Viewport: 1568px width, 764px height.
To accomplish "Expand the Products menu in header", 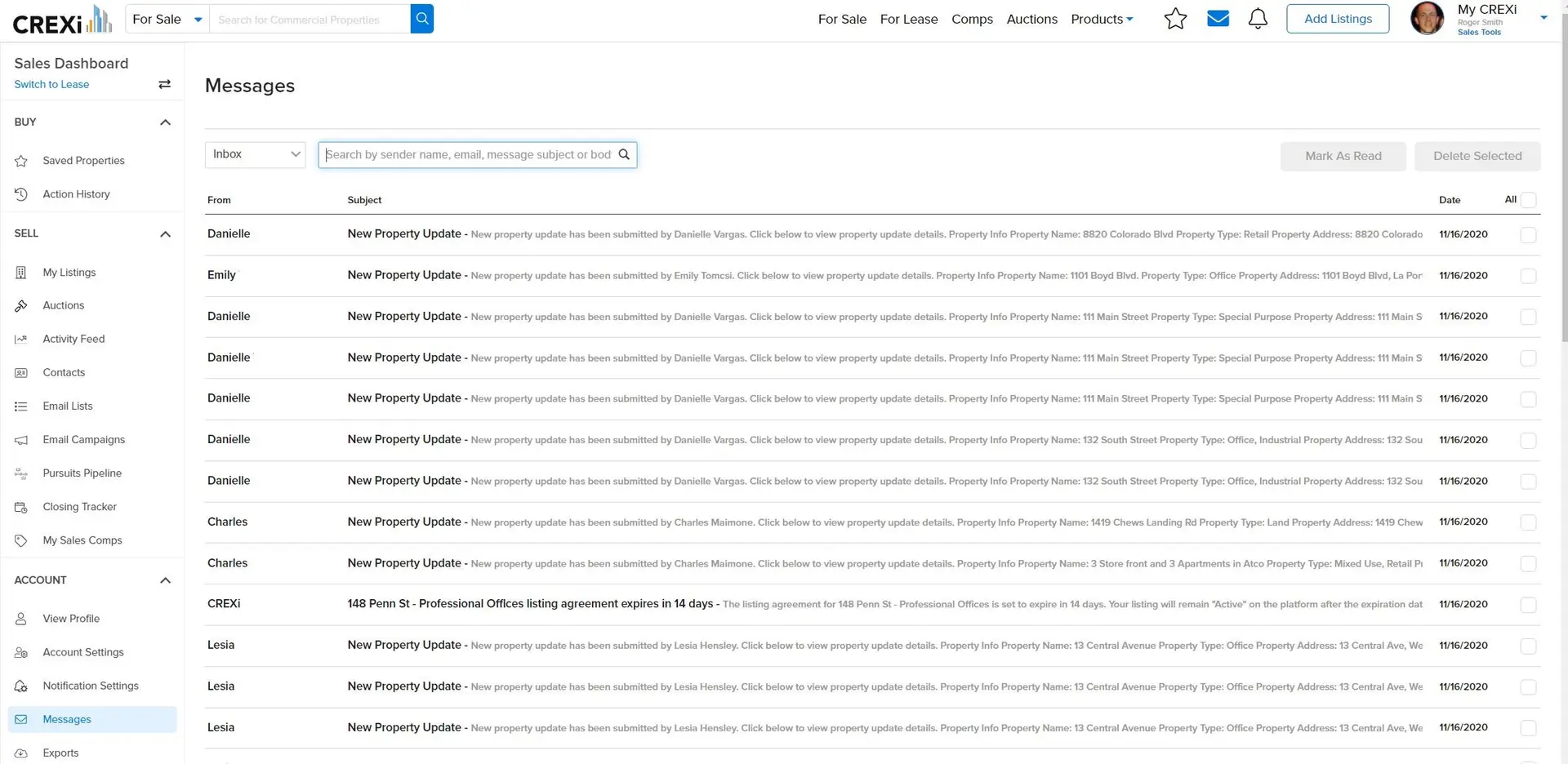I will (1102, 19).
